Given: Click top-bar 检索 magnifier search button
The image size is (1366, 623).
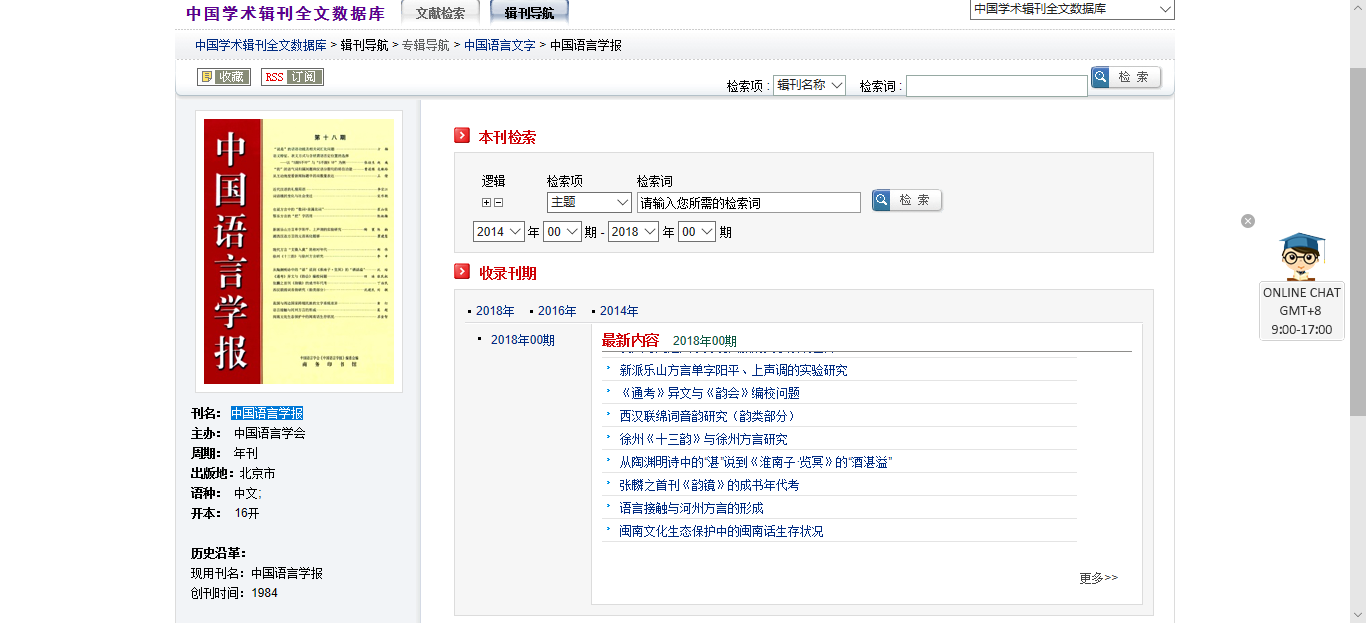Looking at the screenshot, I should (1125, 77).
